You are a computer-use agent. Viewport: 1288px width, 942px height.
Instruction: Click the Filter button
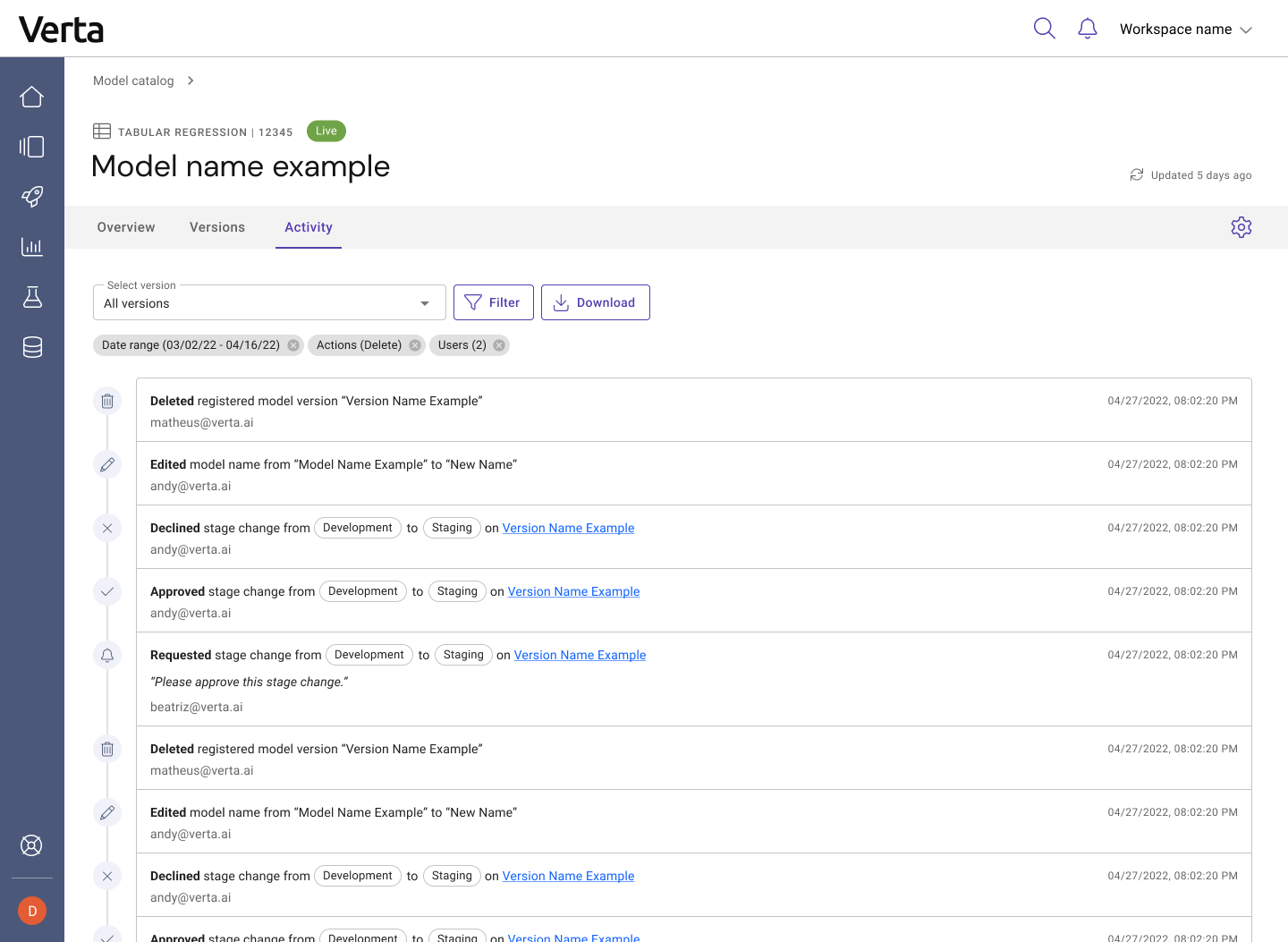(494, 302)
